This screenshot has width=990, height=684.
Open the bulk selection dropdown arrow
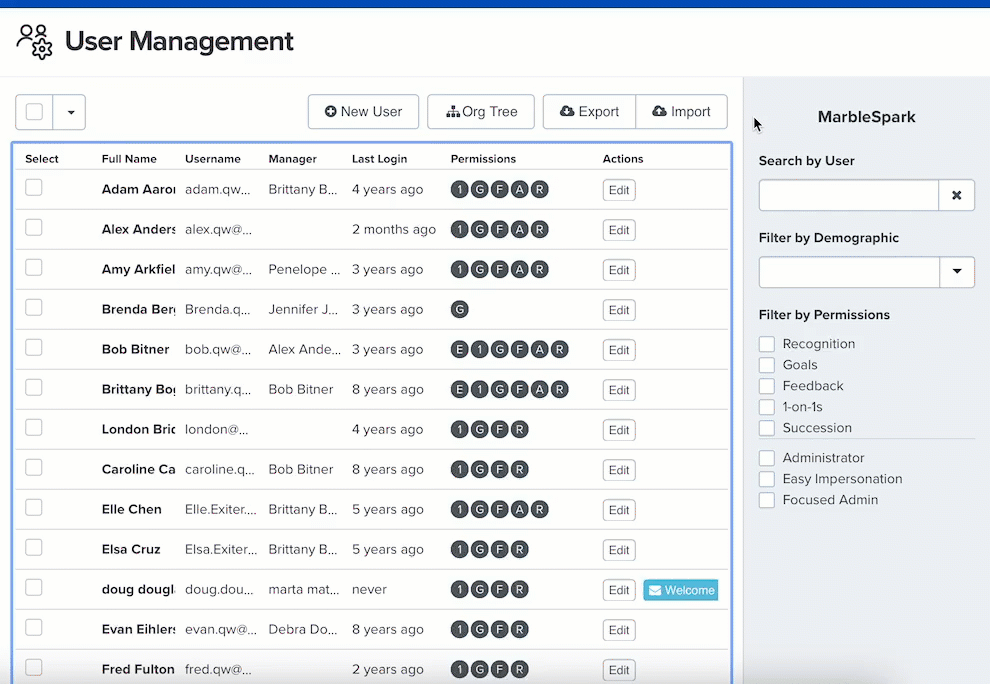[70, 112]
